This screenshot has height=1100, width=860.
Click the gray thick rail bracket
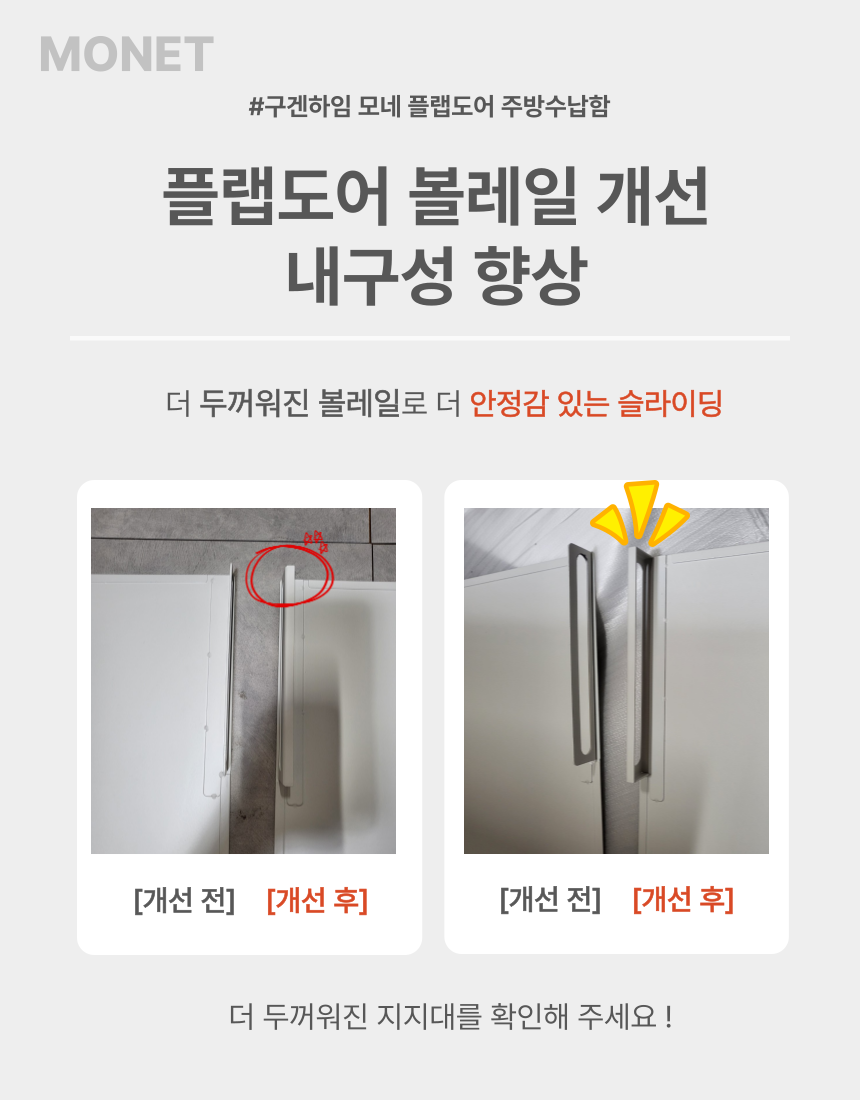pyautogui.click(x=584, y=653)
